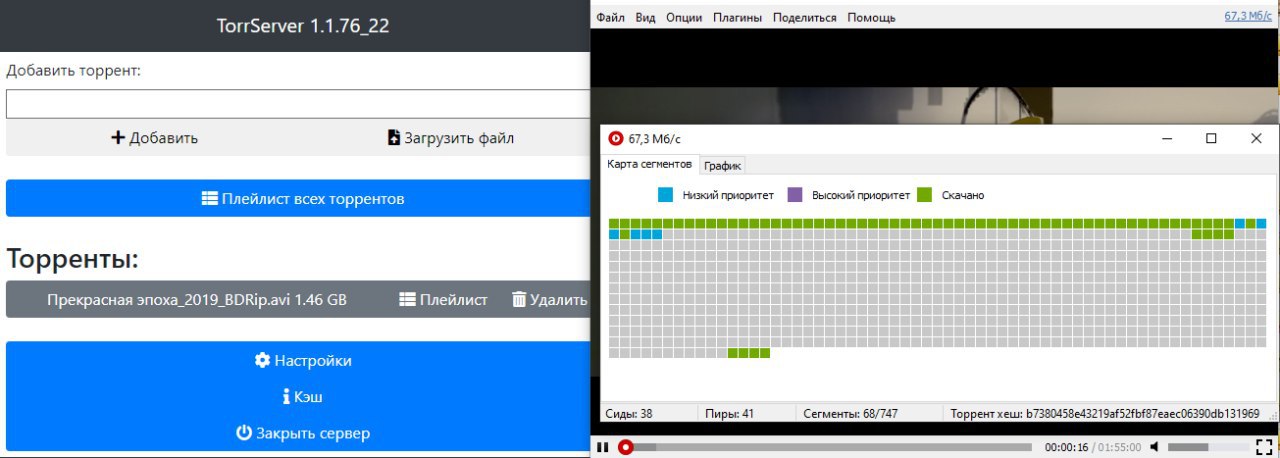Click the Сиды: 38 status entry
The width and height of the screenshot is (1280, 458).
click(629, 413)
